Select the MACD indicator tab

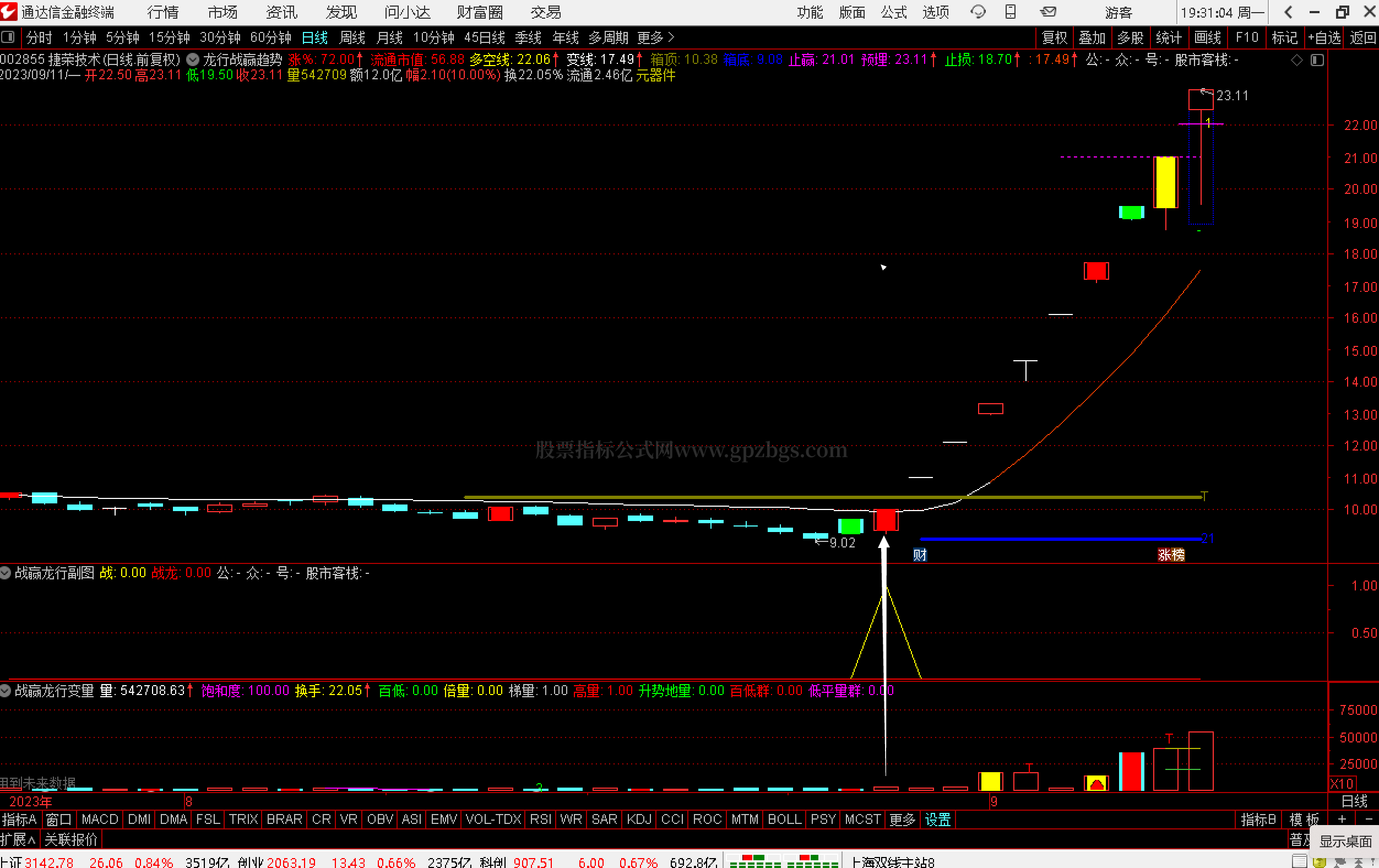click(x=100, y=820)
